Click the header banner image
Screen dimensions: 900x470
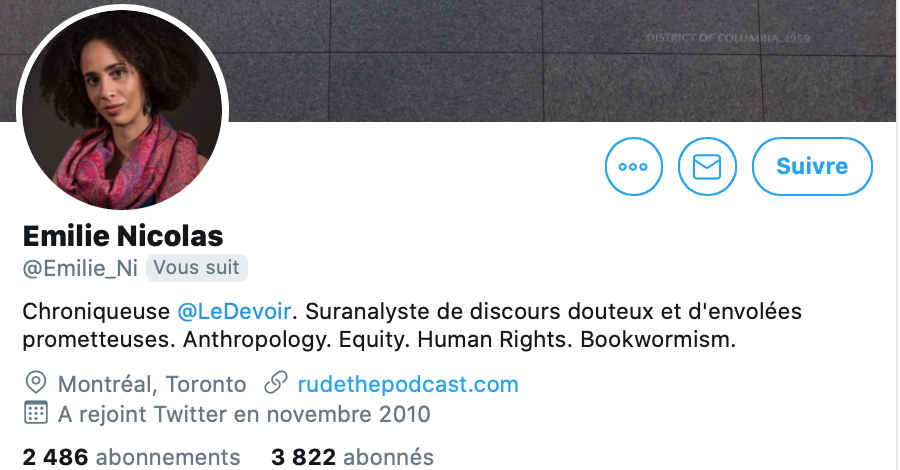[562, 61]
